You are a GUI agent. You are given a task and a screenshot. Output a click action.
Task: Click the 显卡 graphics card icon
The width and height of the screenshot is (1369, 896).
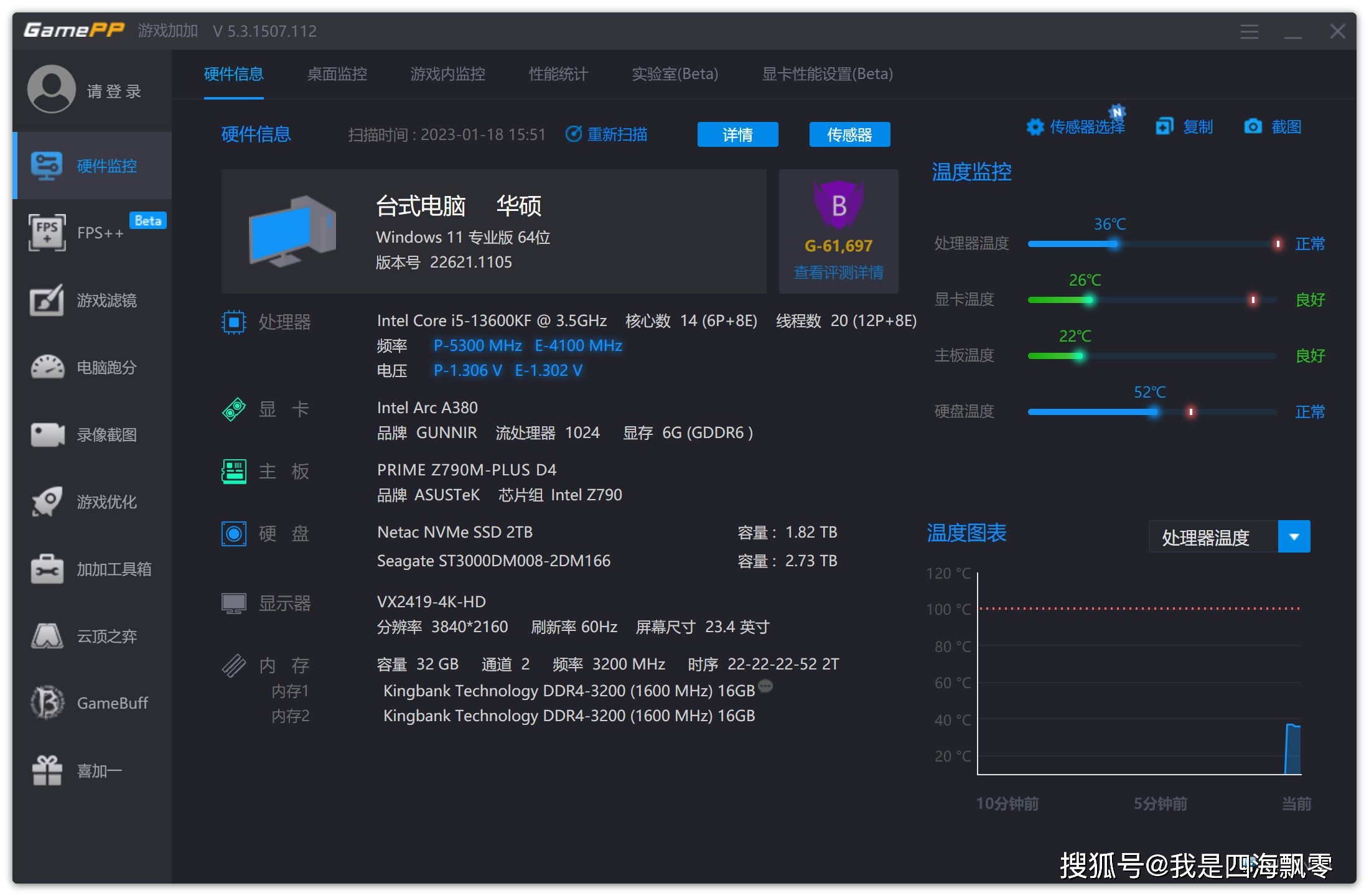234,409
